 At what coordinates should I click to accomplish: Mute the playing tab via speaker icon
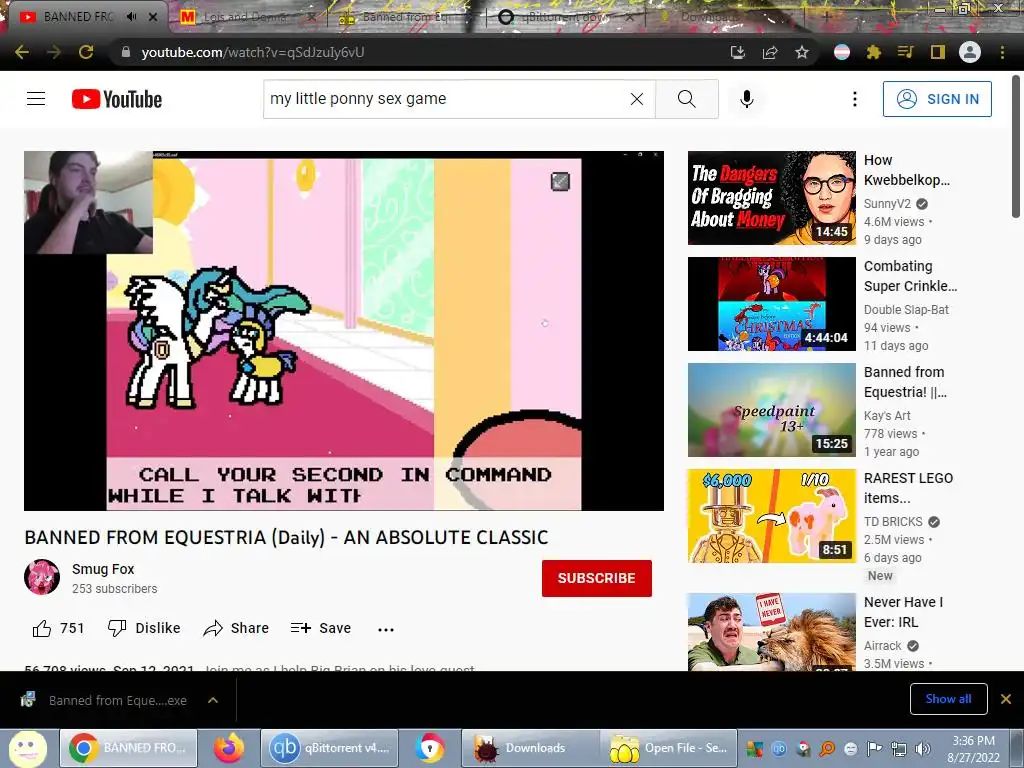[x=131, y=16]
